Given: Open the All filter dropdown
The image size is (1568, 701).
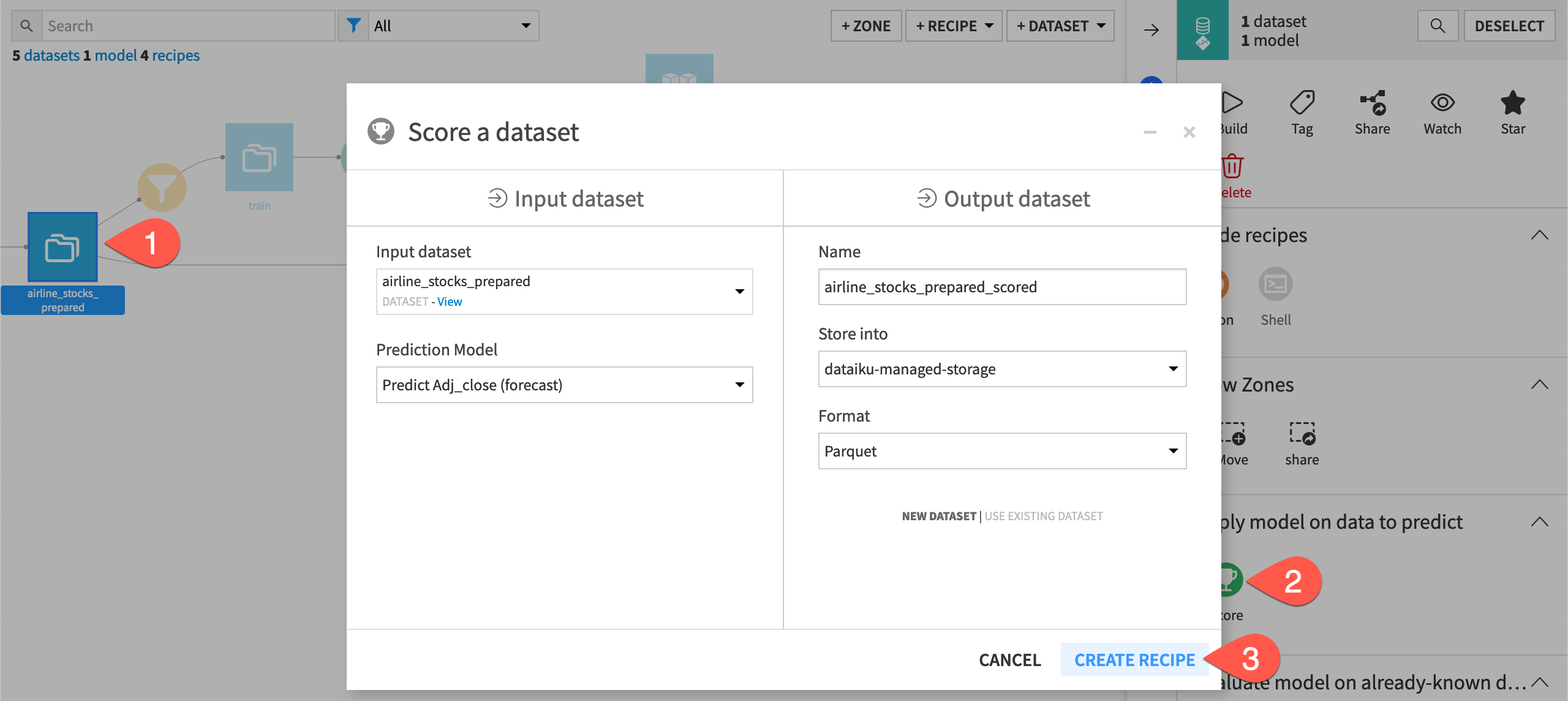Looking at the screenshot, I should [453, 26].
